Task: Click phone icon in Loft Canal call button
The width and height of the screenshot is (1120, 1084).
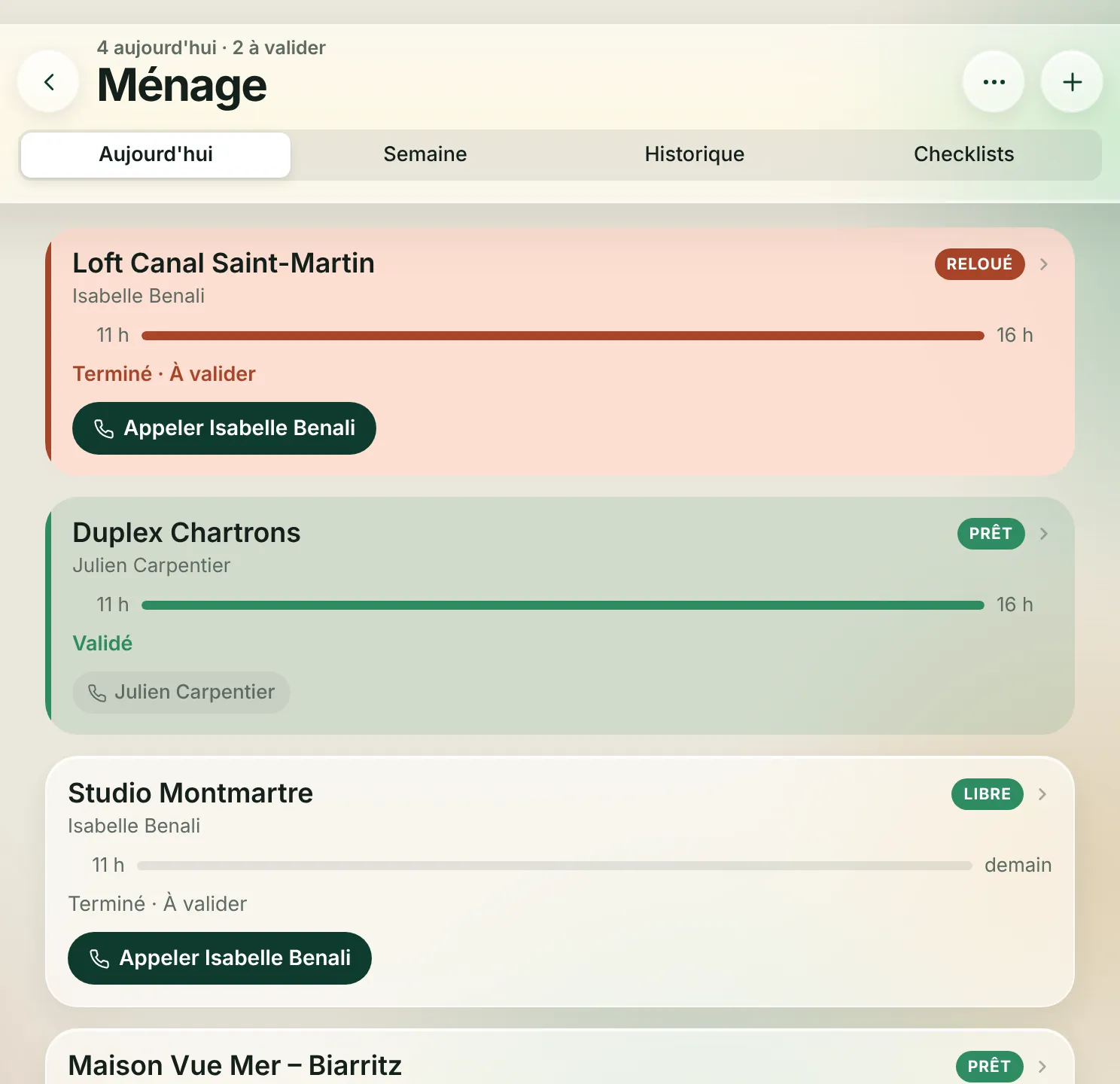Action: (x=103, y=428)
